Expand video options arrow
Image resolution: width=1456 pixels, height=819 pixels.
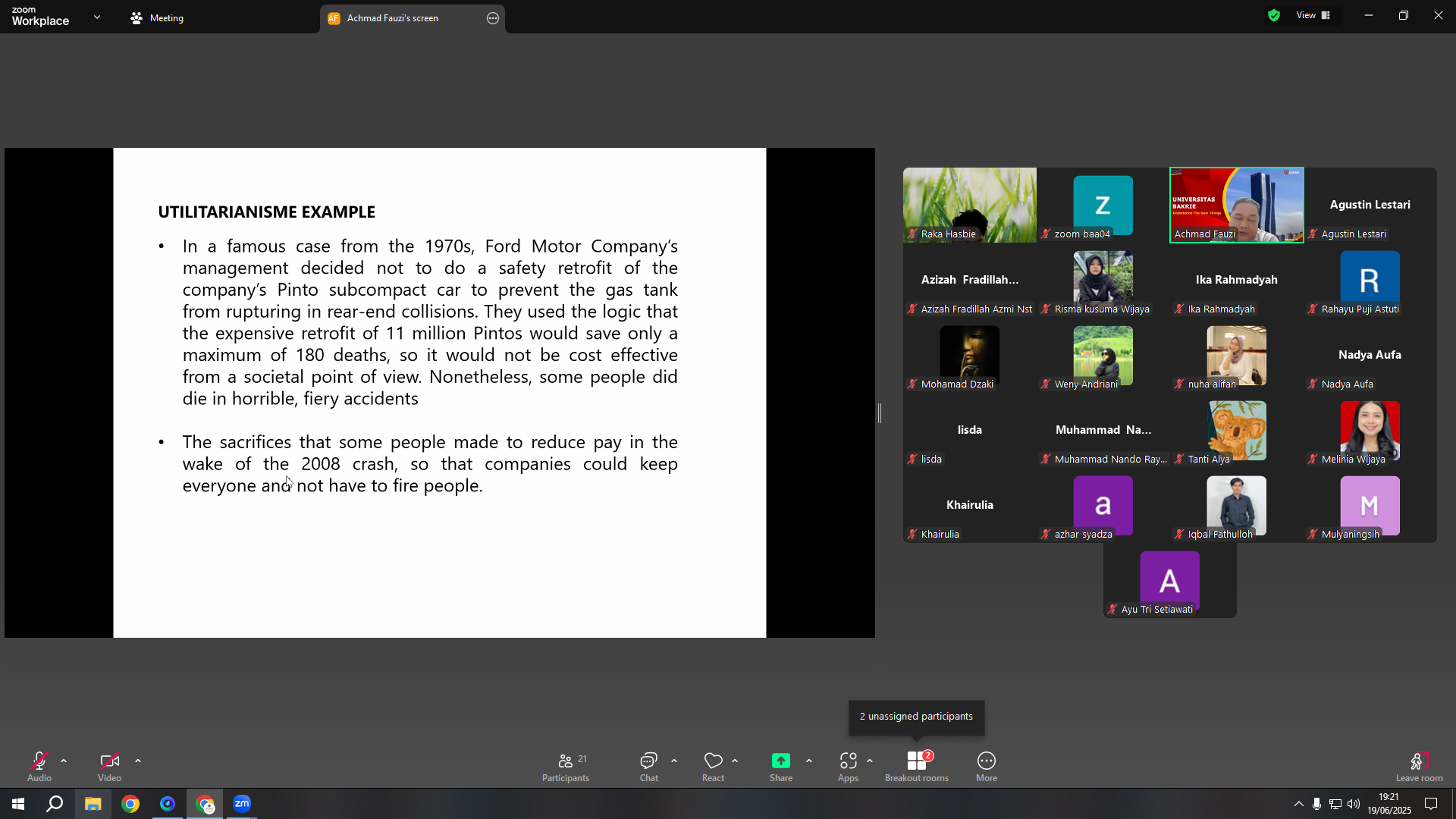pos(138,761)
